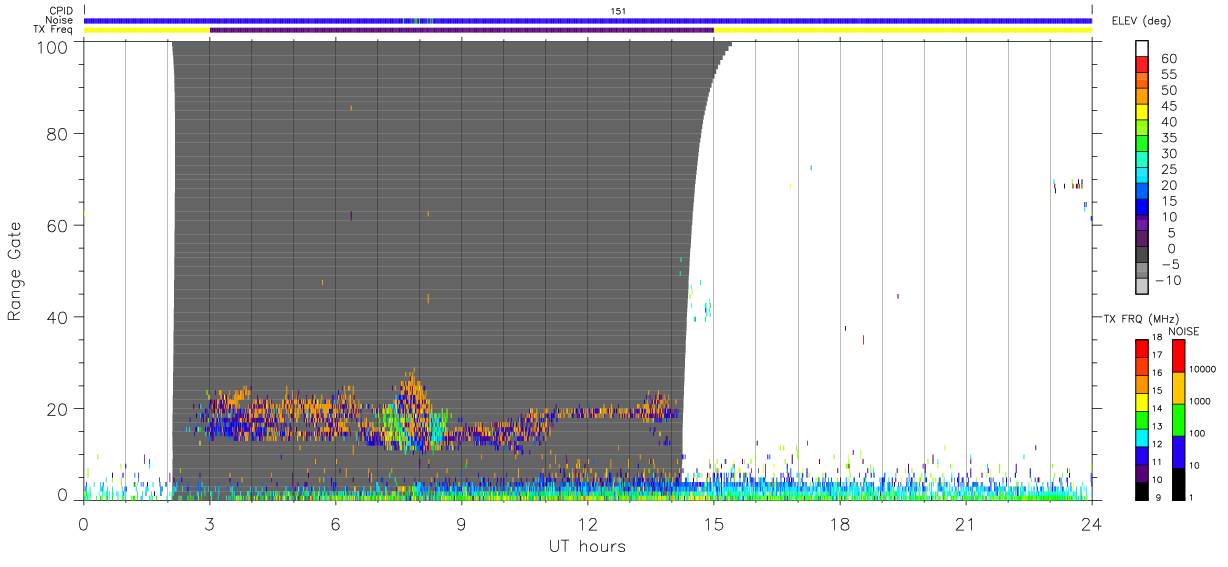Click the blue Noise strip at the top

pyautogui.click(x=587, y=20)
